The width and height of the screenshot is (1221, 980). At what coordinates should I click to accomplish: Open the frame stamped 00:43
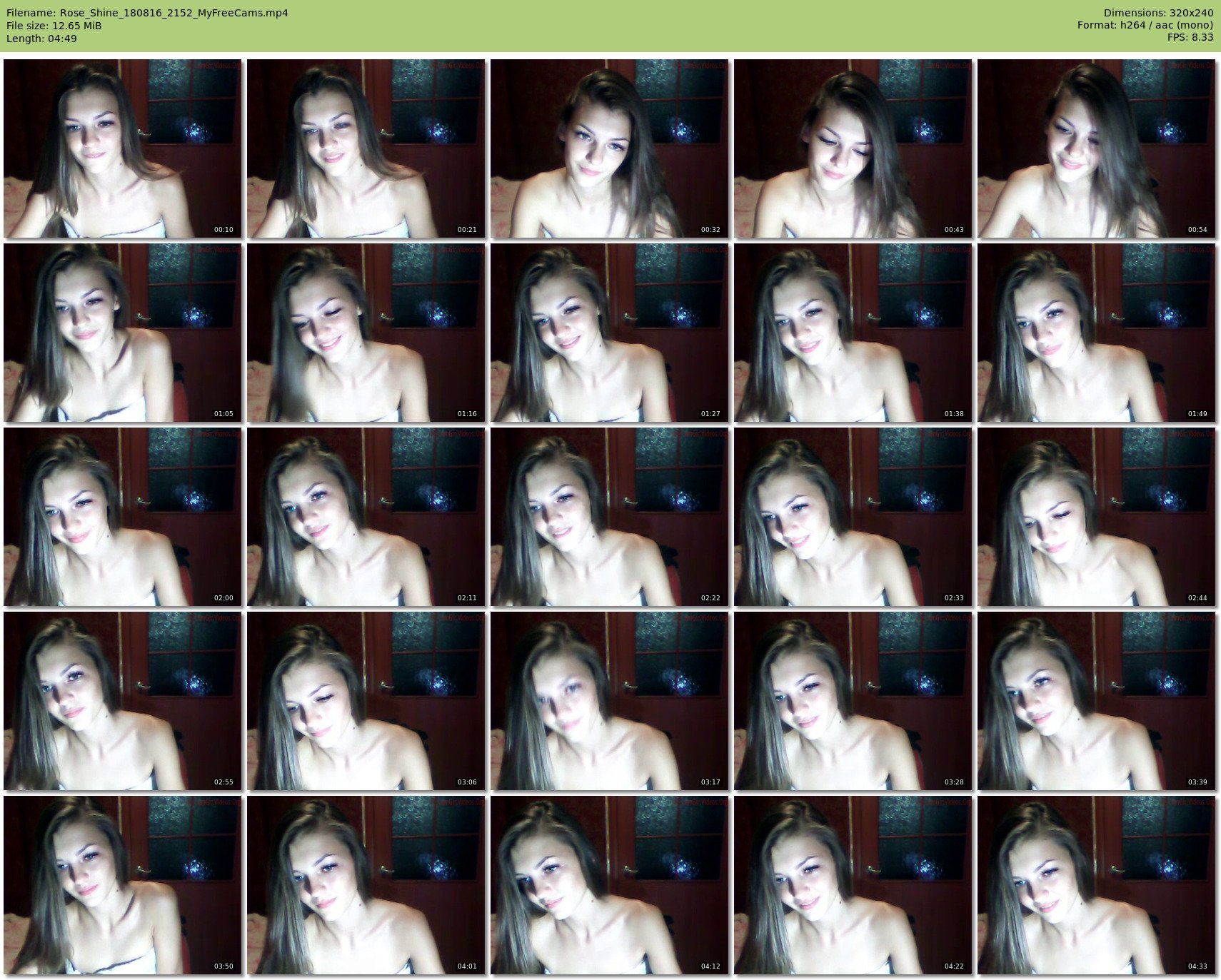tap(853, 148)
